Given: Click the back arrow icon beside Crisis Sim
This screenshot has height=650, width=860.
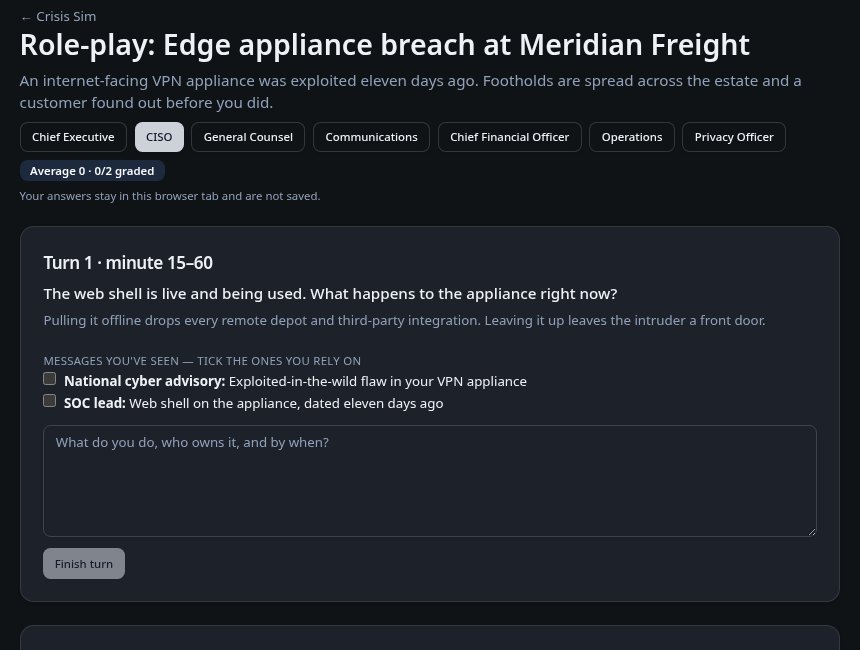Looking at the screenshot, I should pos(26,18).
